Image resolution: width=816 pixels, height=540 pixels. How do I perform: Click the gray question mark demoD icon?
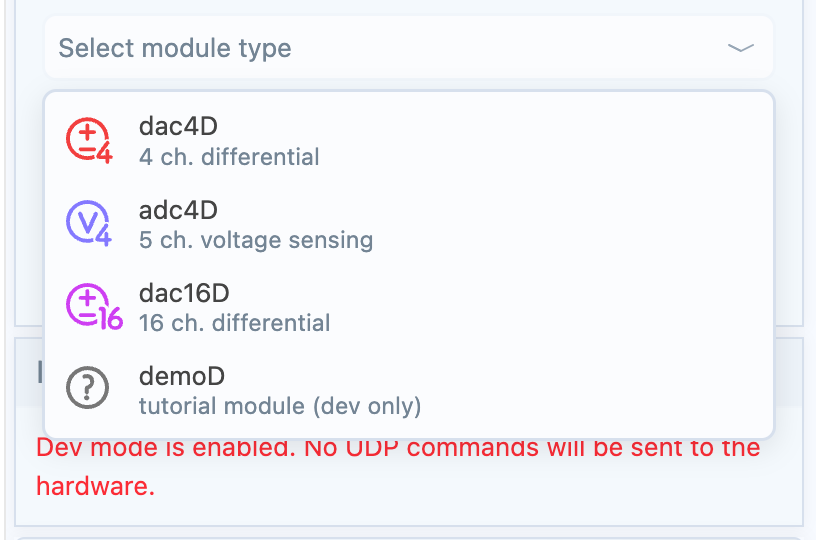pyautogui.click(x=87, y=388)
